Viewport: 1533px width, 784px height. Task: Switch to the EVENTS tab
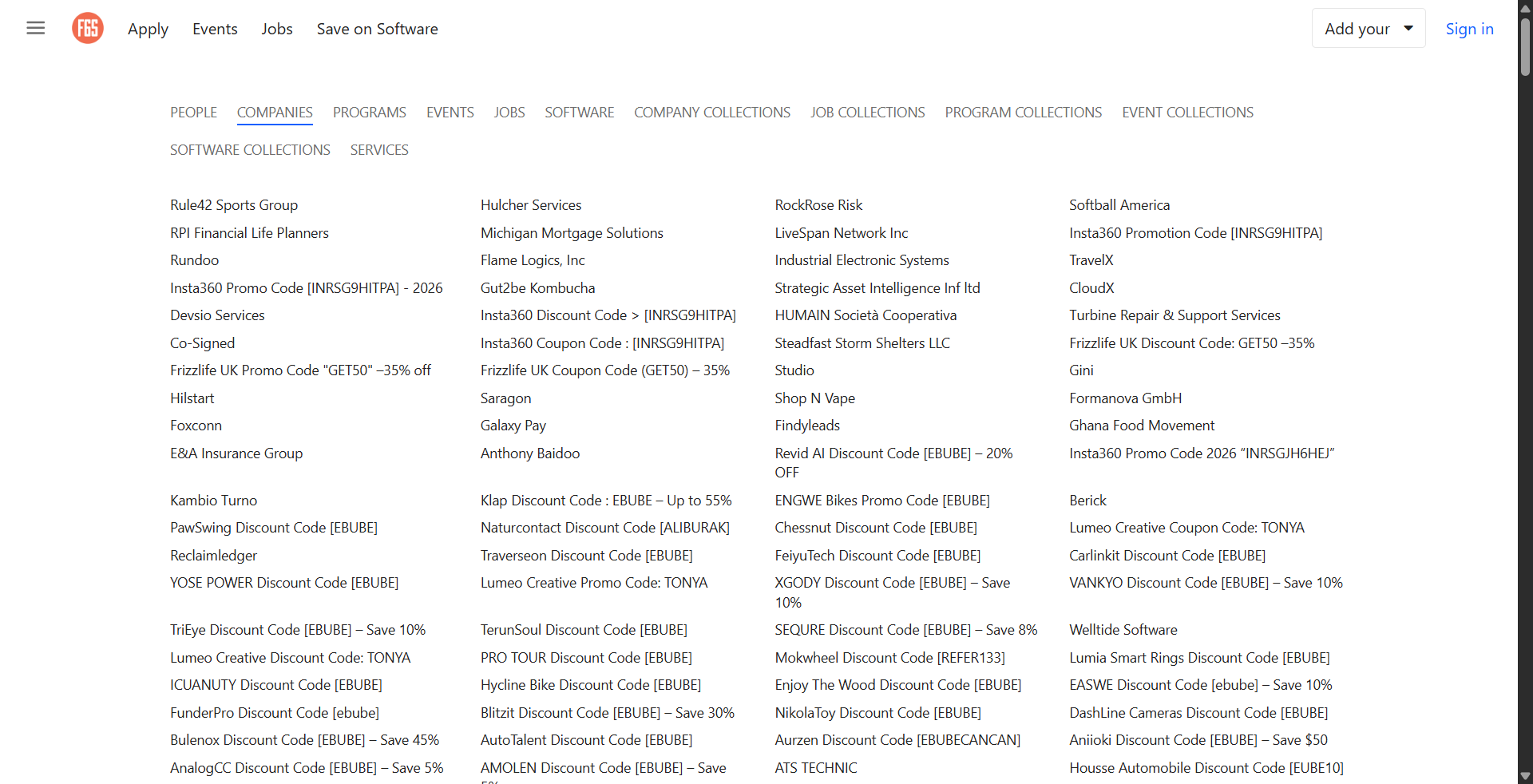pos(450,113)
